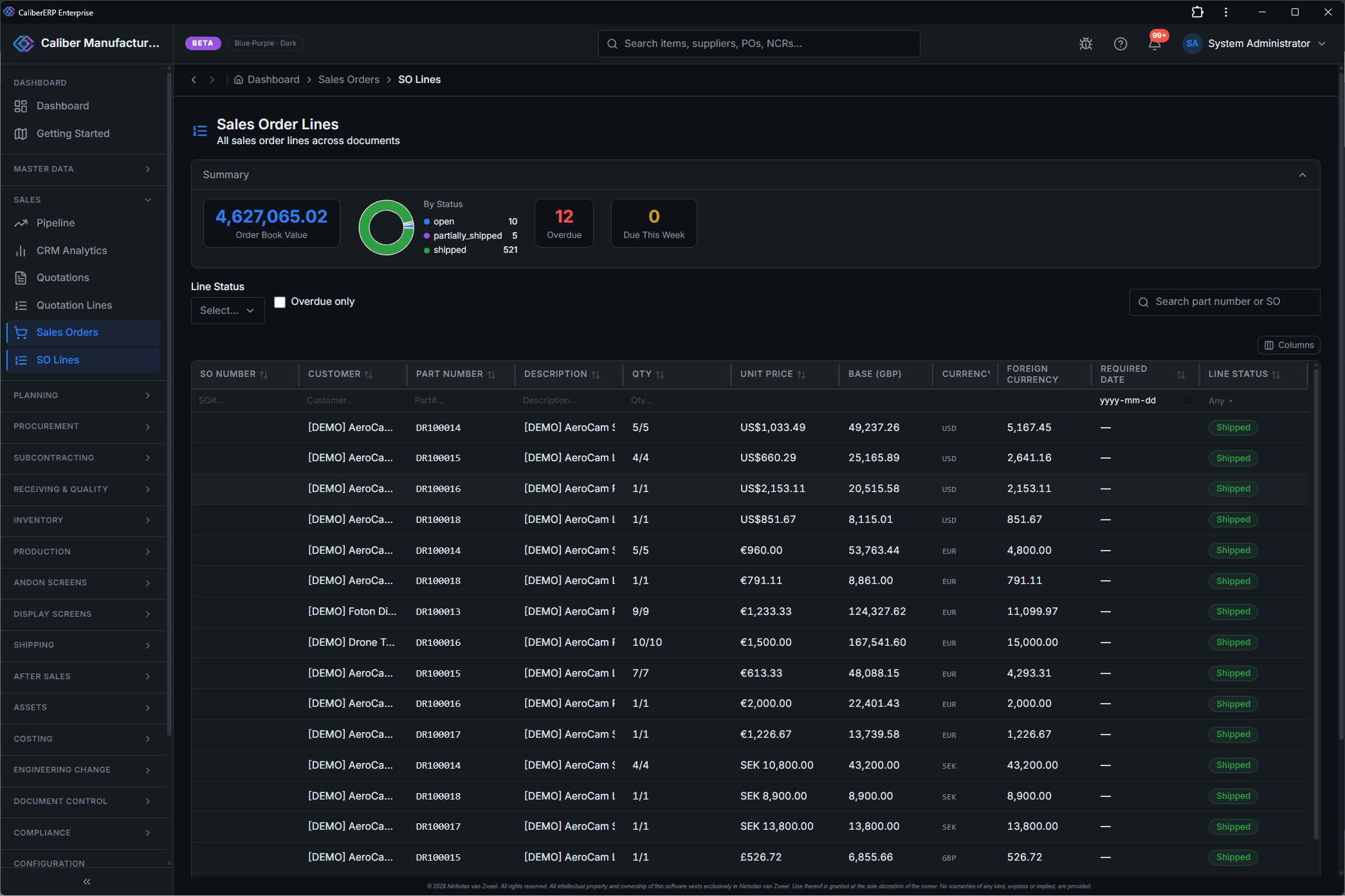Expand the Inventory section
The width and height of the screenshot is (1345, 896).
click(x=84, y=520)
